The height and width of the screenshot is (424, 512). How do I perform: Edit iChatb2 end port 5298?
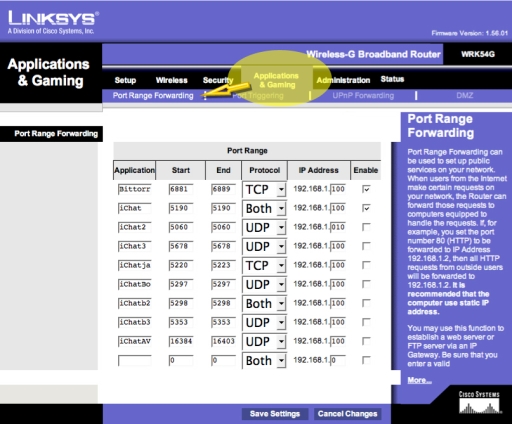(x=223, y=303)
